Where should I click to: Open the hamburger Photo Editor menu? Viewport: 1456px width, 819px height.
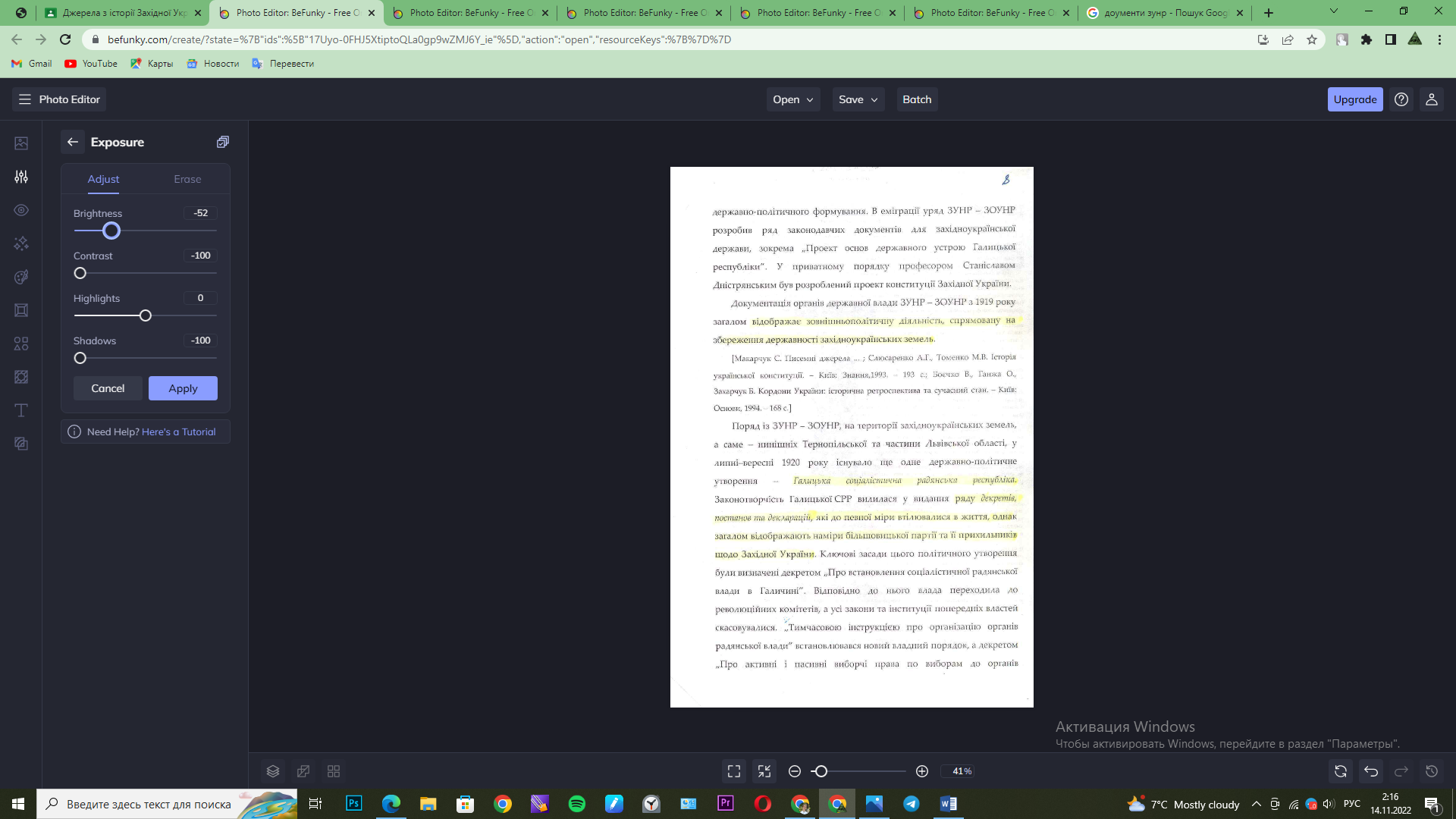tap(59, 99)
